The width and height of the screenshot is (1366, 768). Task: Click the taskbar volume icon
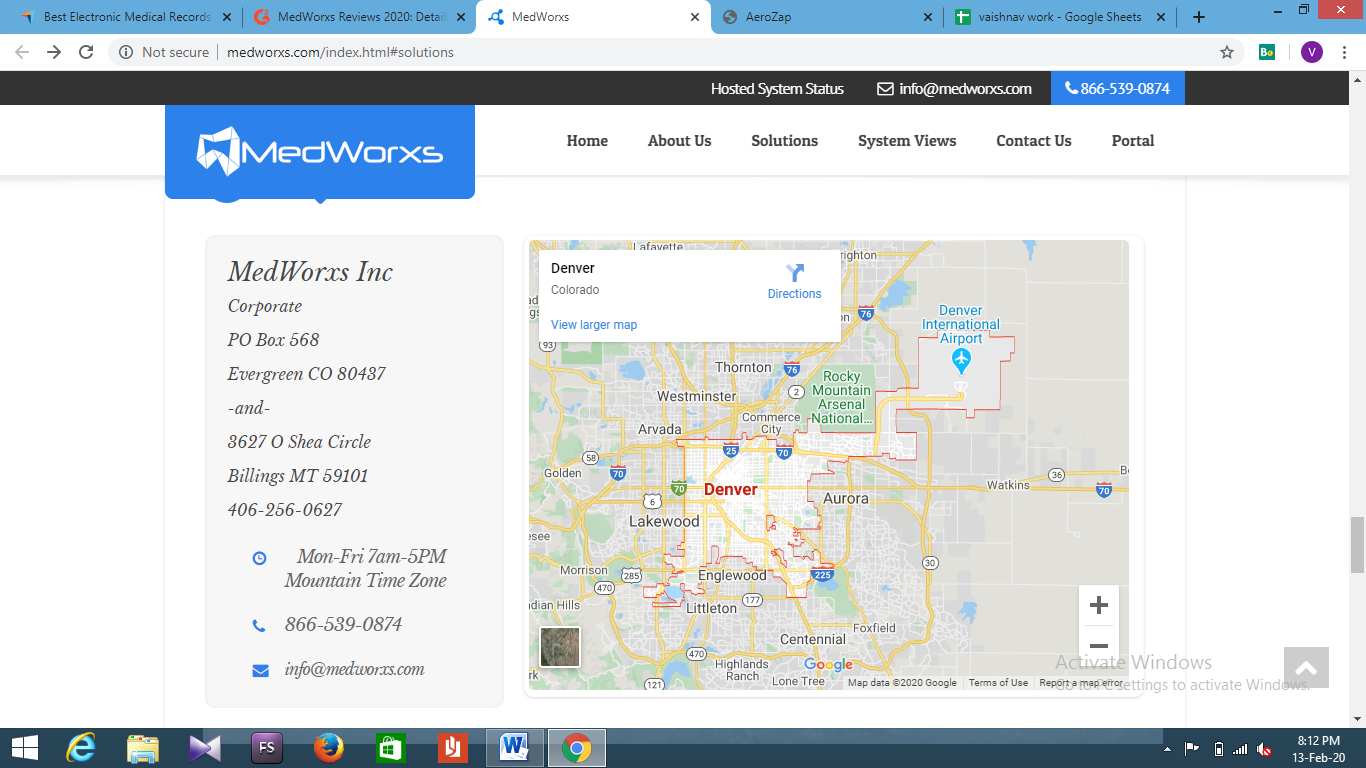(1265, 748)
